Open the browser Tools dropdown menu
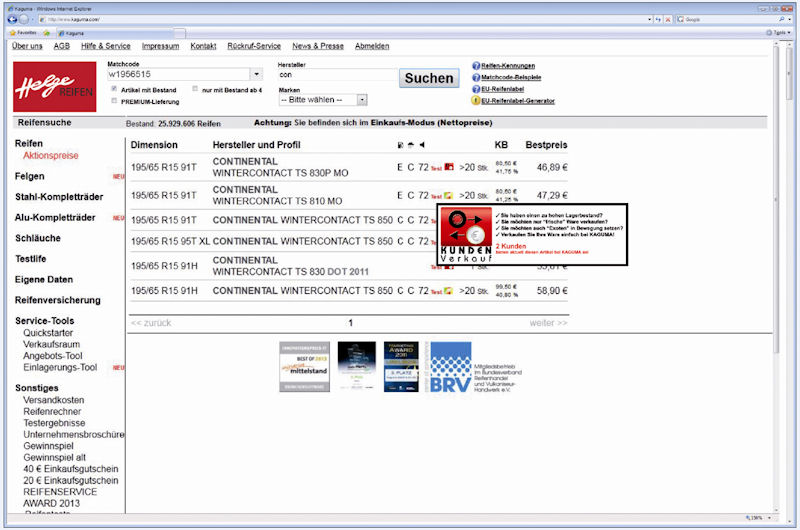This screenshot has height=530, width=800. point(779,33)
